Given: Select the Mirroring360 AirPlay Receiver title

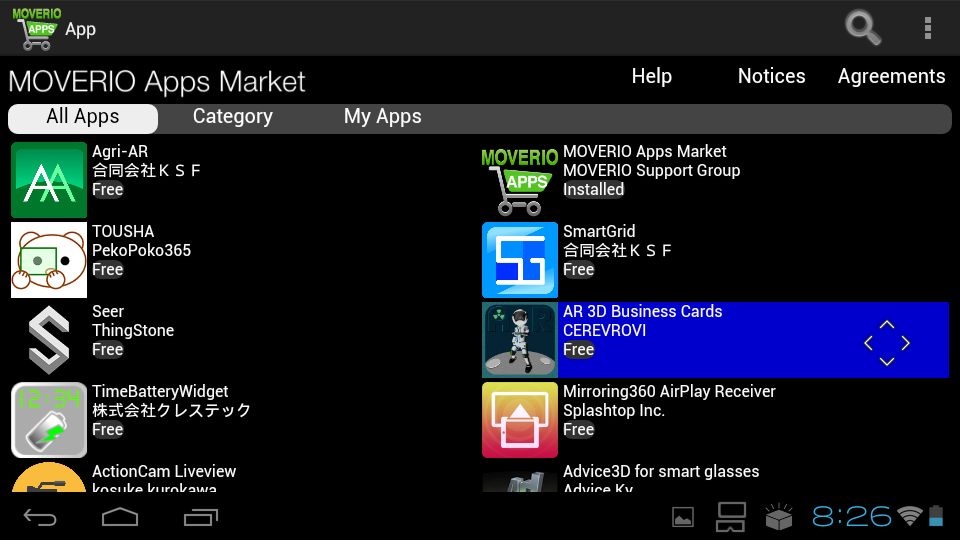Looking at the screenshot, I should 669,392.
